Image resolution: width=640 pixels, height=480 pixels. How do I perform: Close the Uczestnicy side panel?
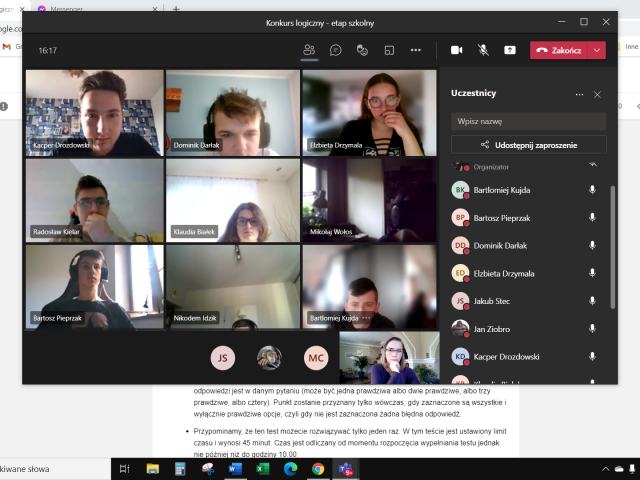(x=597, y=95)
